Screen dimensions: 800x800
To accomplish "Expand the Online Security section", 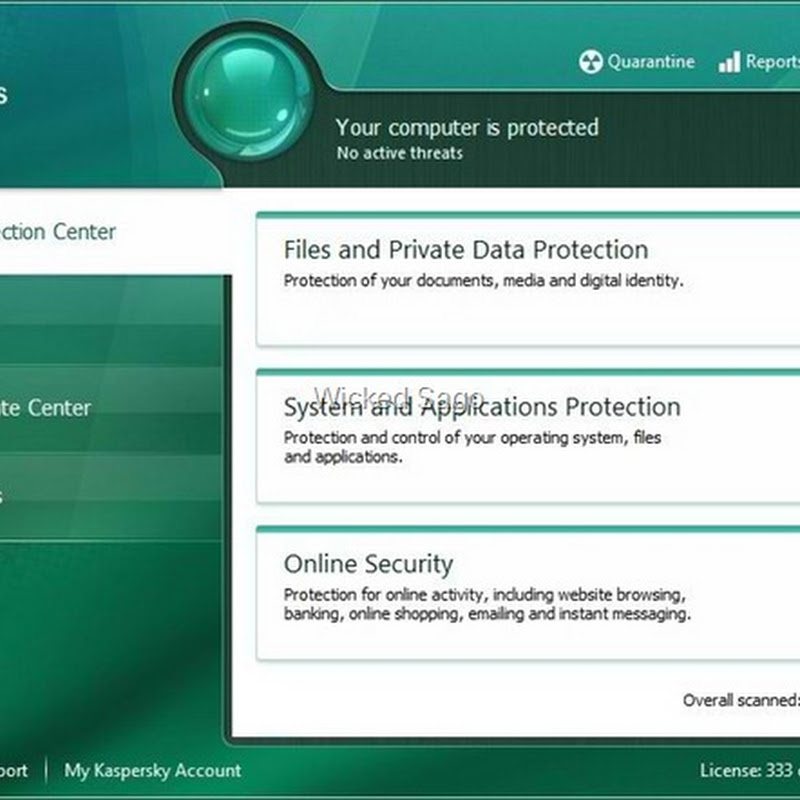I will coord(368,564).
